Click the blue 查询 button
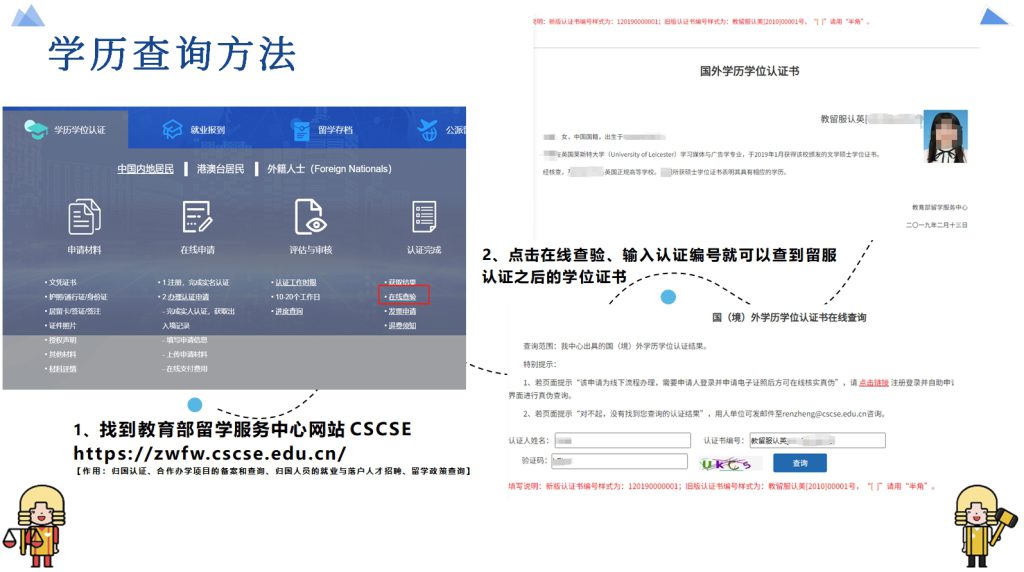This screenshot has width=1024, height=572. (799, 463)
